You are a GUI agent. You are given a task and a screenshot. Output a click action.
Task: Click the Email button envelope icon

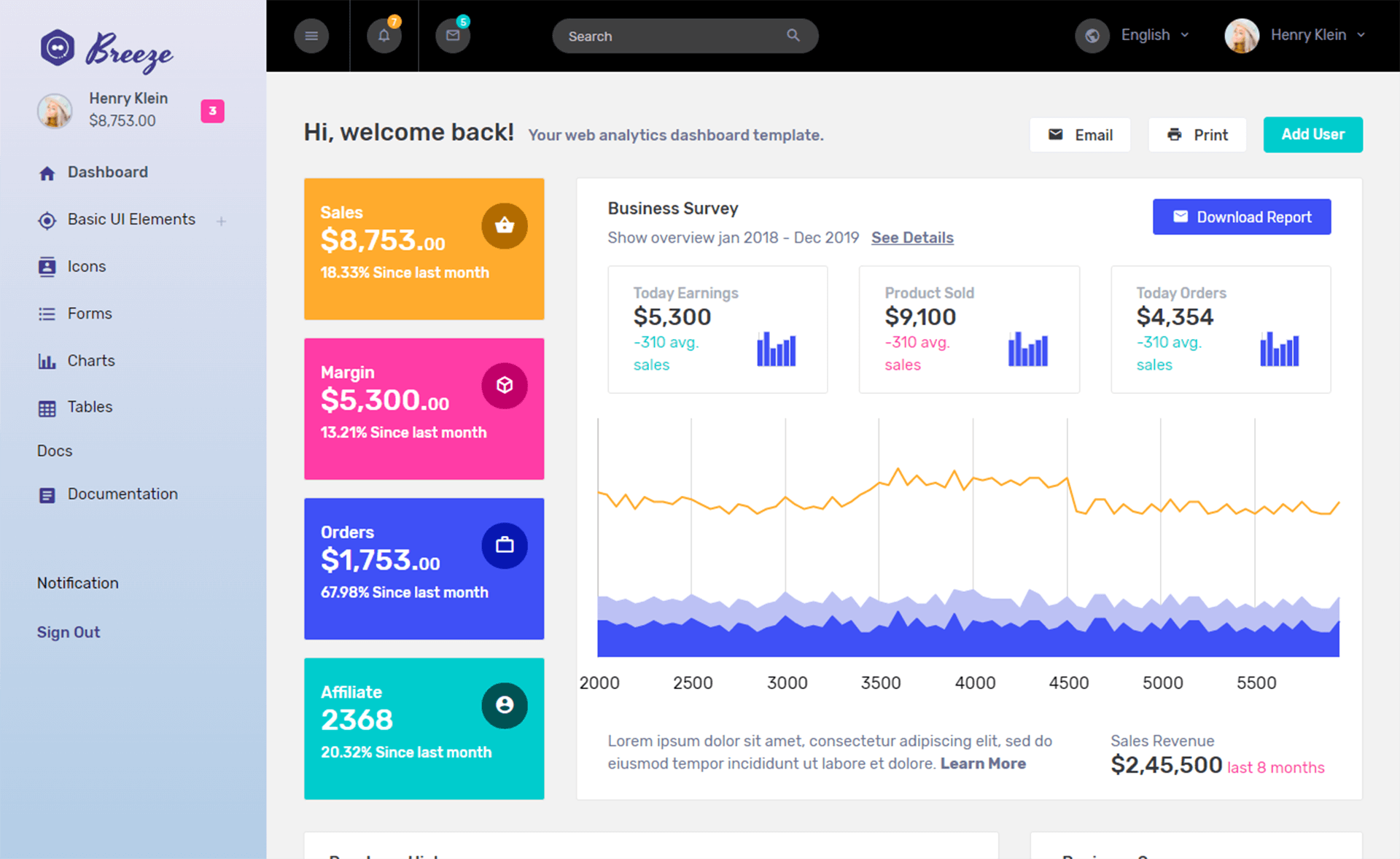(1056, 134)
